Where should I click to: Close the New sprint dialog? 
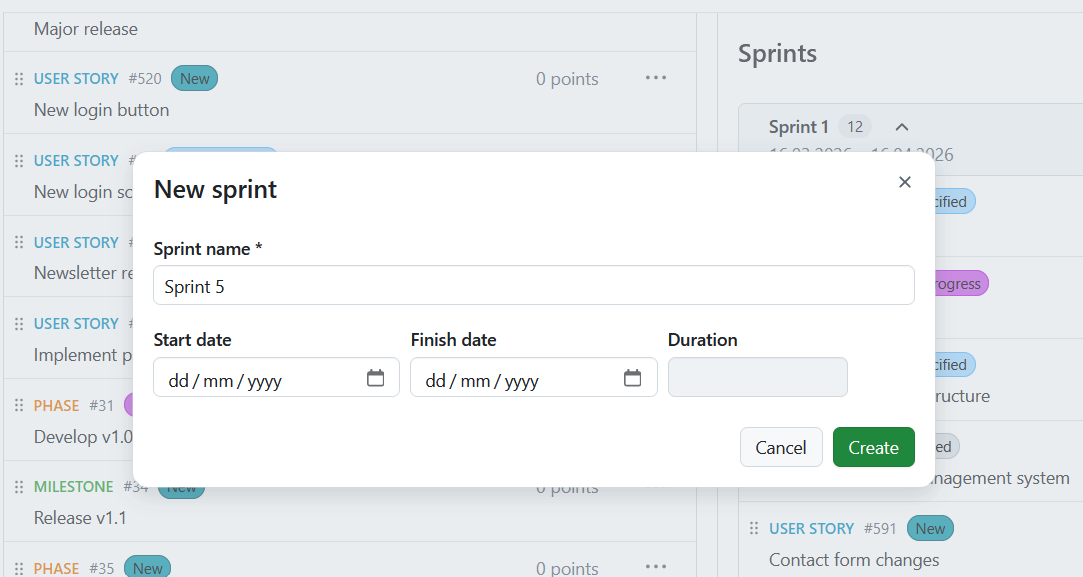click(904, 182)
